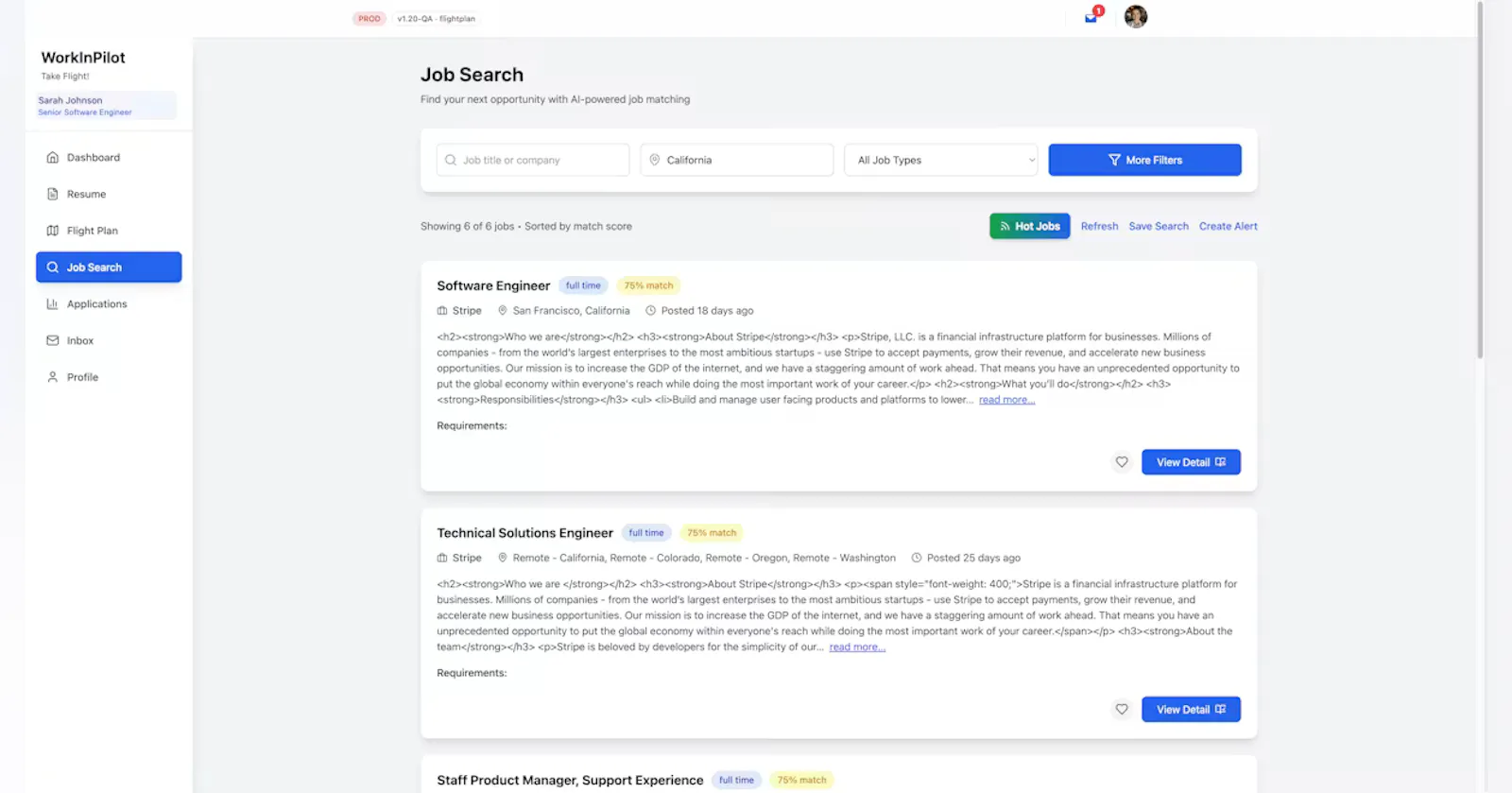This screenshot has height=793, width=1512.
Task: Click the Refresh link
Action: click(1099, 226)
